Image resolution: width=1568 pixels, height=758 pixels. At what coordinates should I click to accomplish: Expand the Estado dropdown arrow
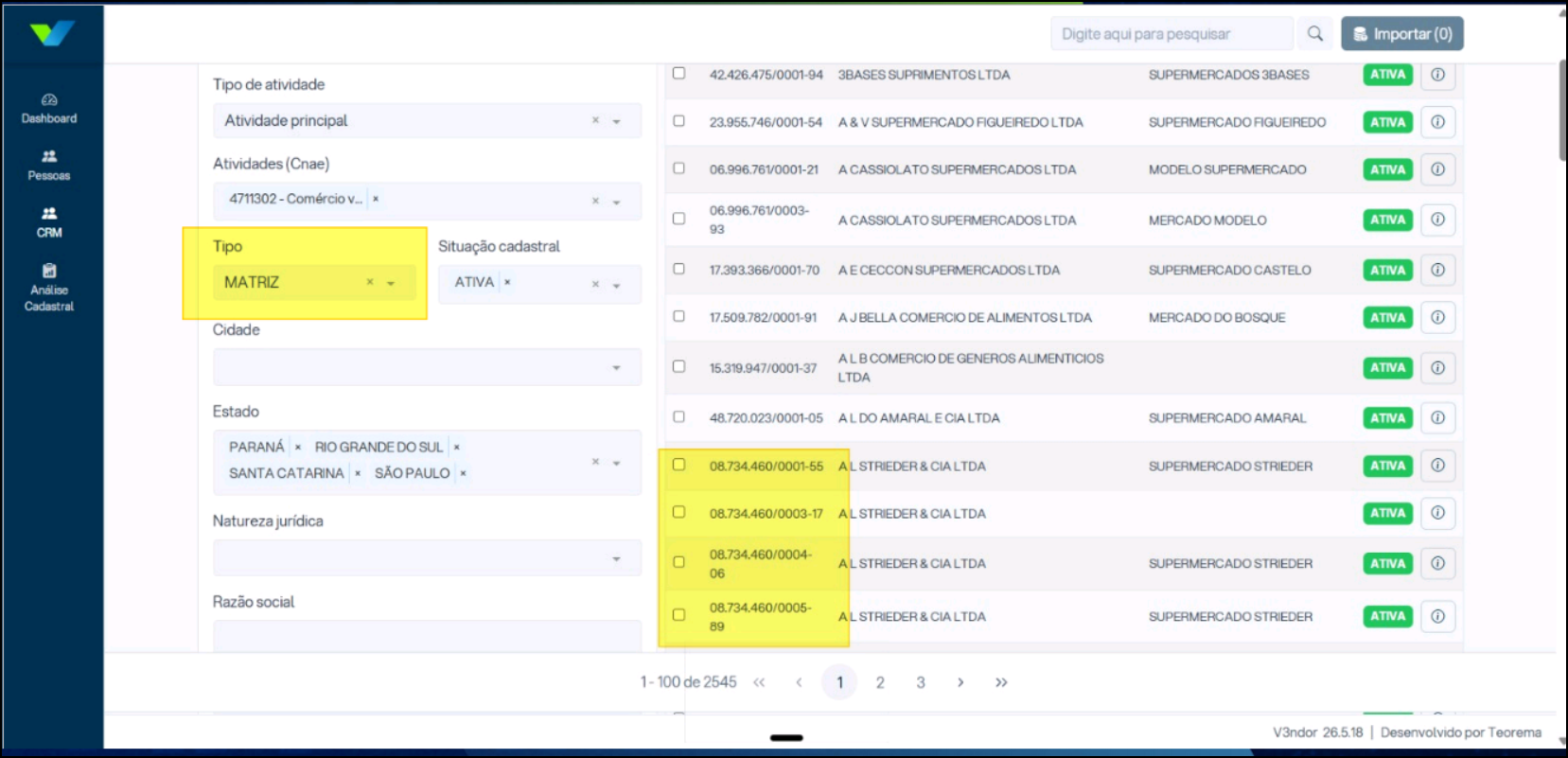coord(616,463)
